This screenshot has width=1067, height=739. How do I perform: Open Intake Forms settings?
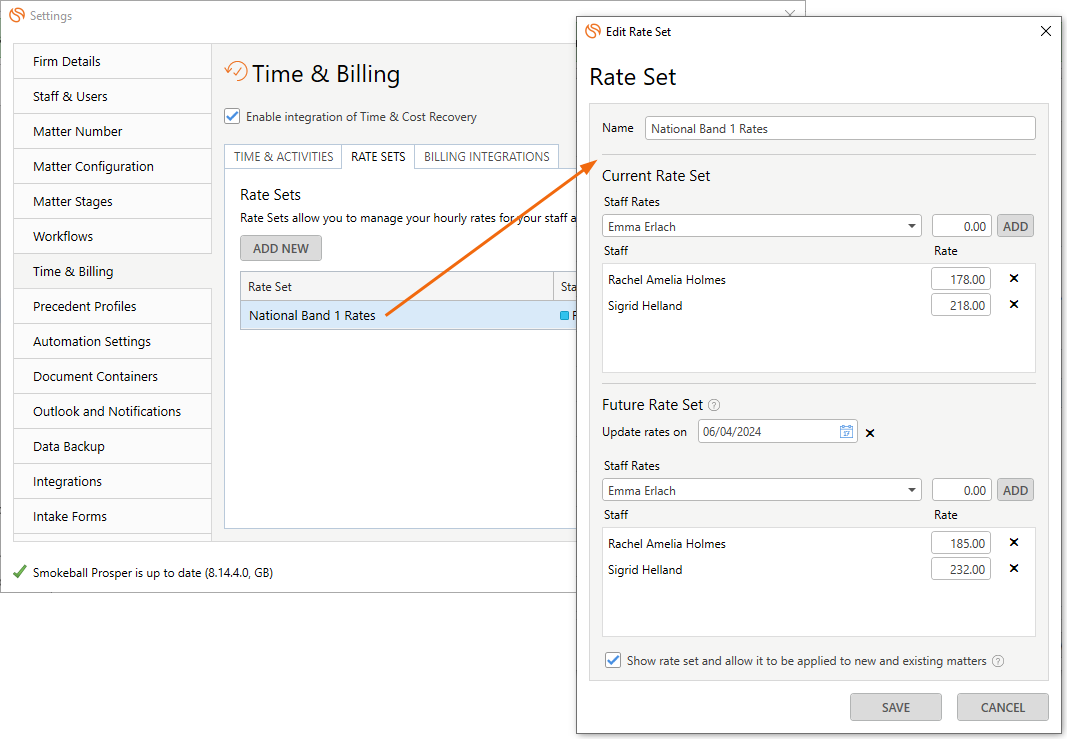[112, 516]
